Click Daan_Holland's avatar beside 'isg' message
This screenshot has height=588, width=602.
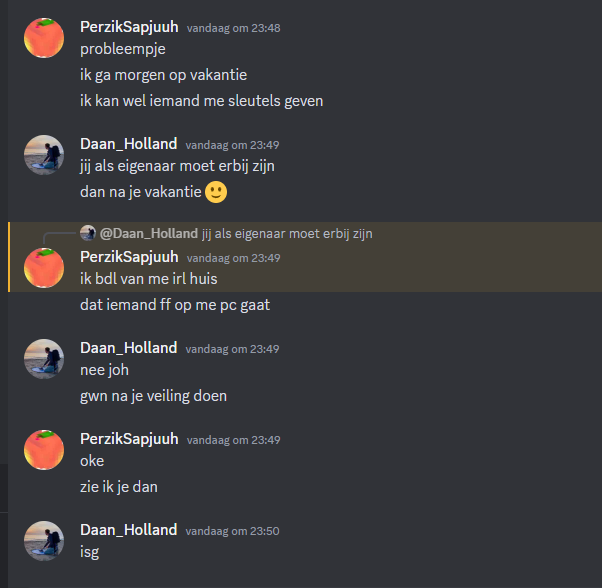(44, 541)
